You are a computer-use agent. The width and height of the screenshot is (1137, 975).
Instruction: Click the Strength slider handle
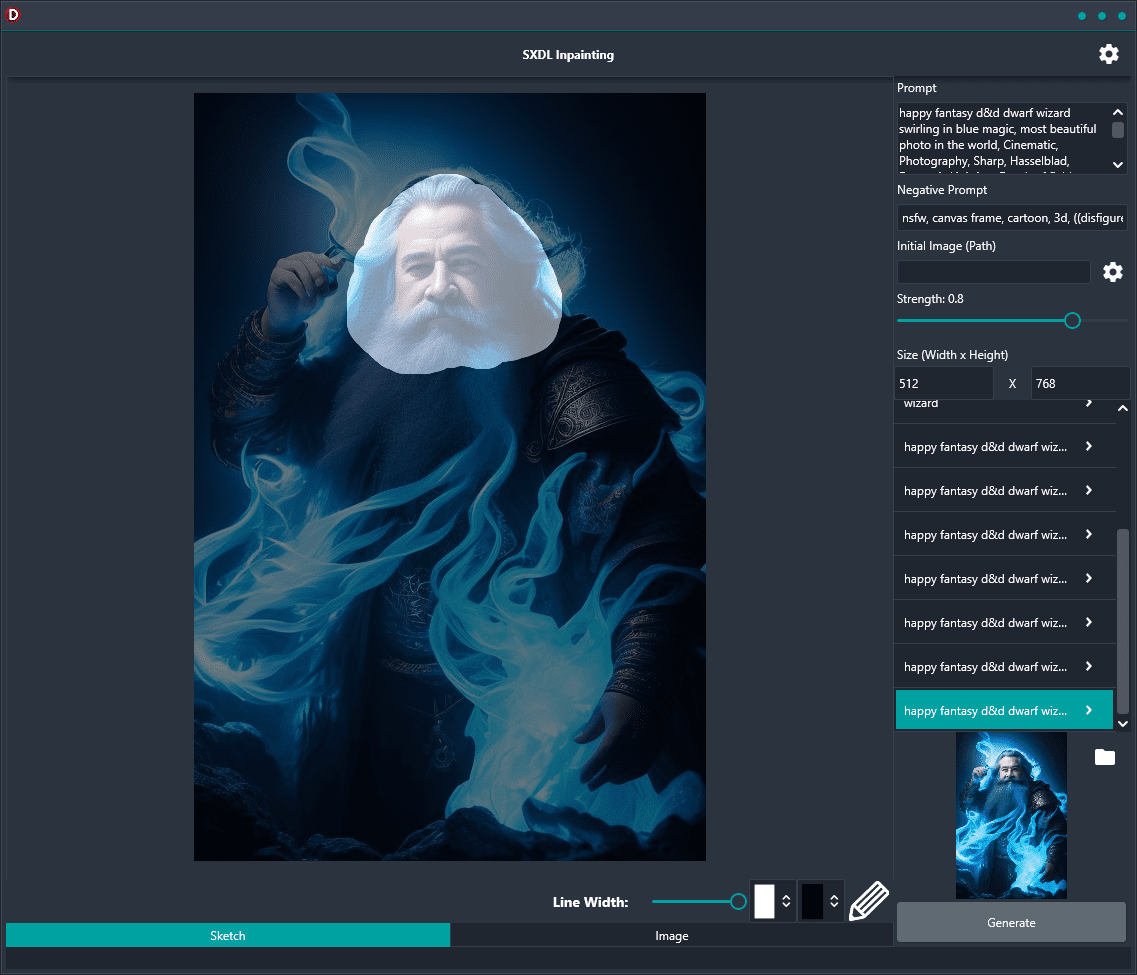coord(1072,320)
